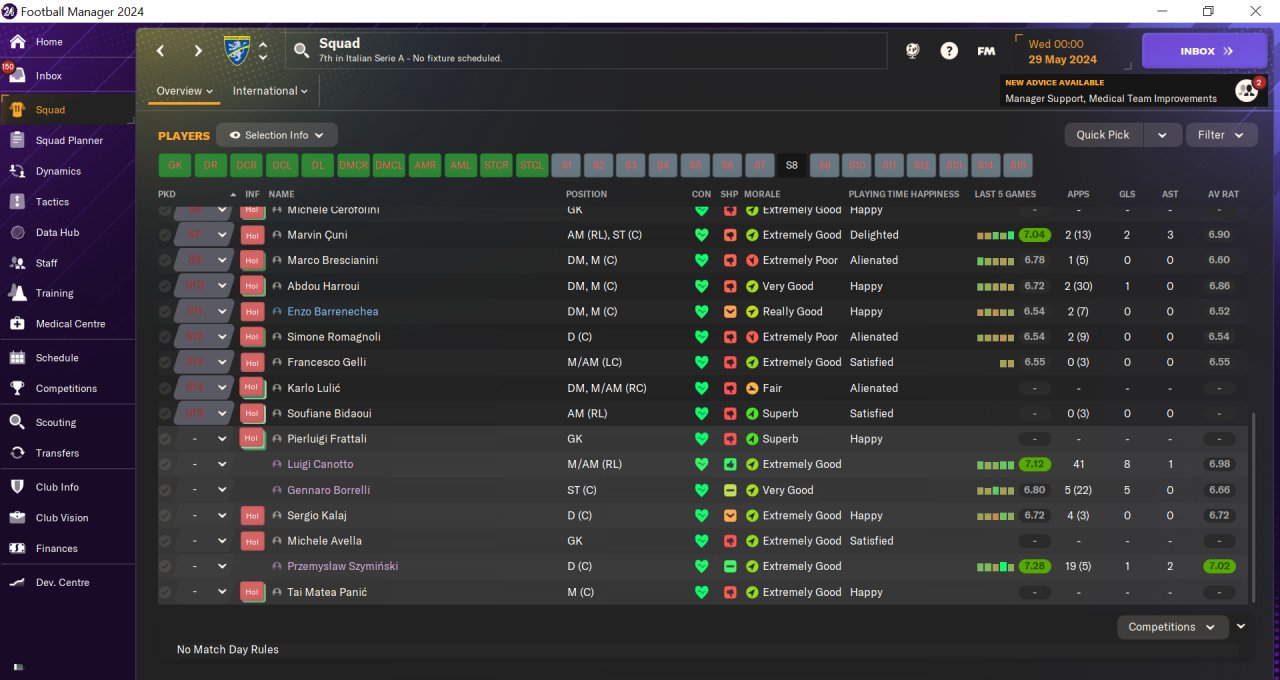Expand the Competitions dropdown

(x=1172, y=627)
